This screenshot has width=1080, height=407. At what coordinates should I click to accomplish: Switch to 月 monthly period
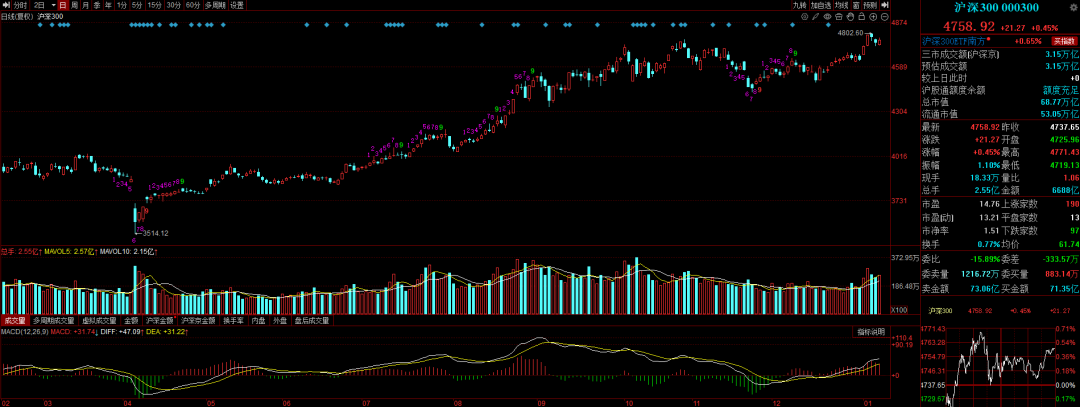tap(85, 5)
